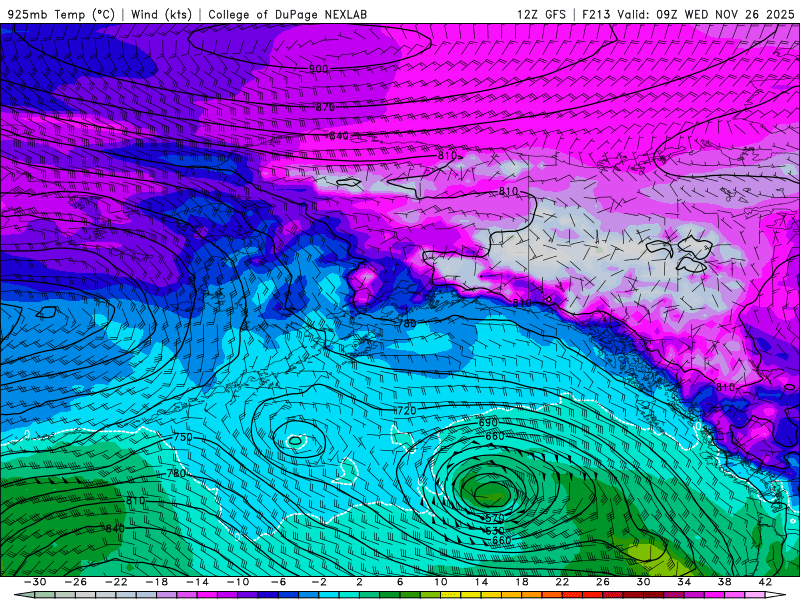Click the 38 tick label on the color bar
This screenshot has height=600, width=800.
tap(724, 582)
